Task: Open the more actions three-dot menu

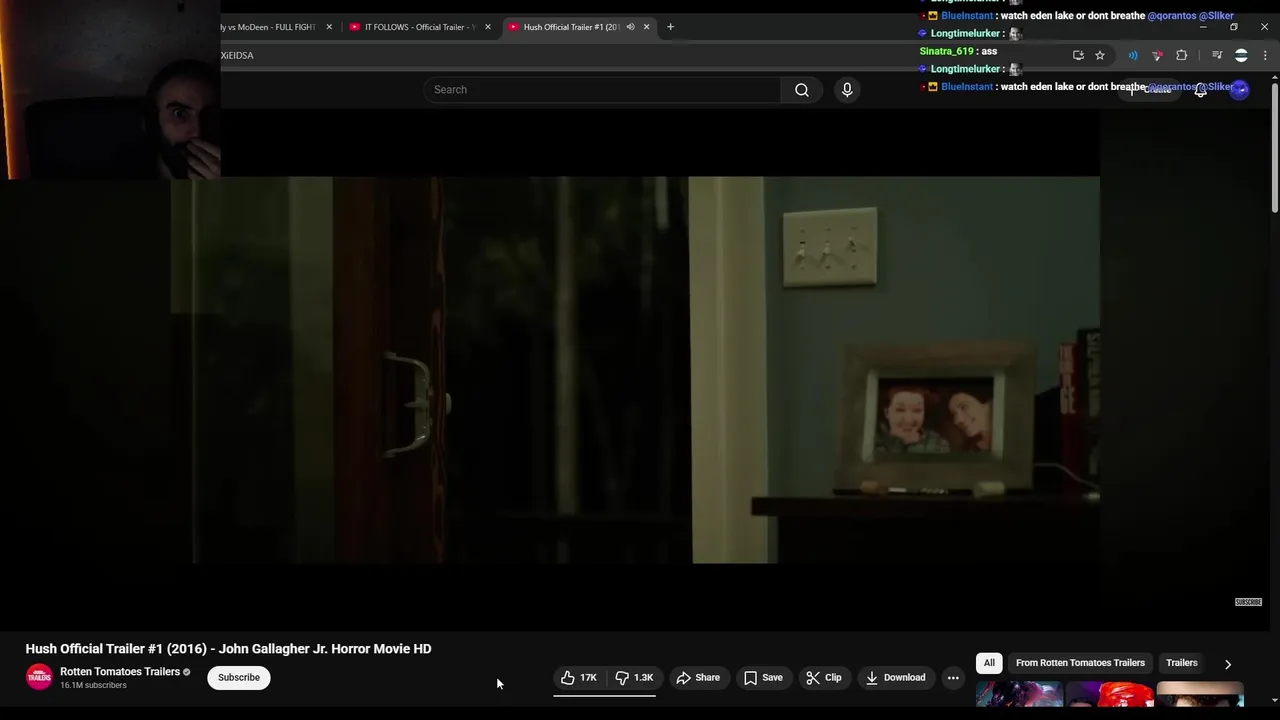Action: 953,677
